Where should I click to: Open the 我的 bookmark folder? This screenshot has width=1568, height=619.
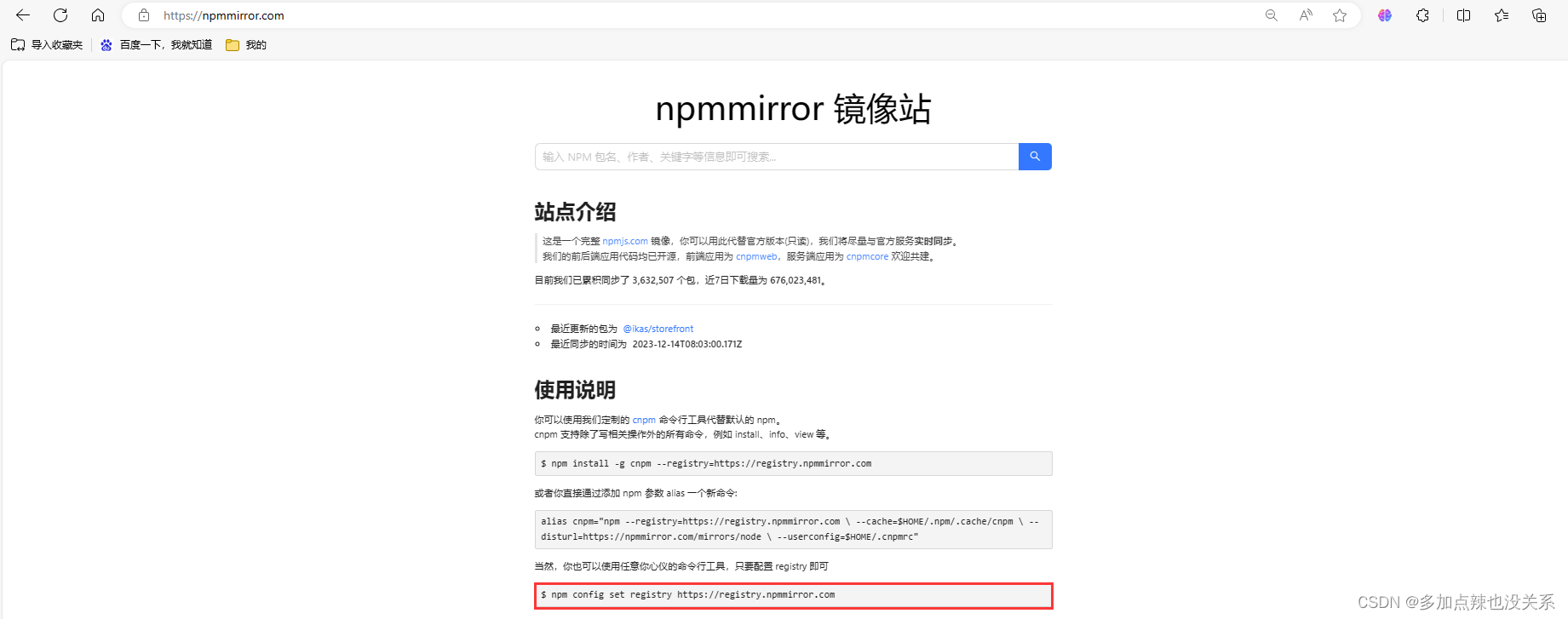(x=246, y=45)
